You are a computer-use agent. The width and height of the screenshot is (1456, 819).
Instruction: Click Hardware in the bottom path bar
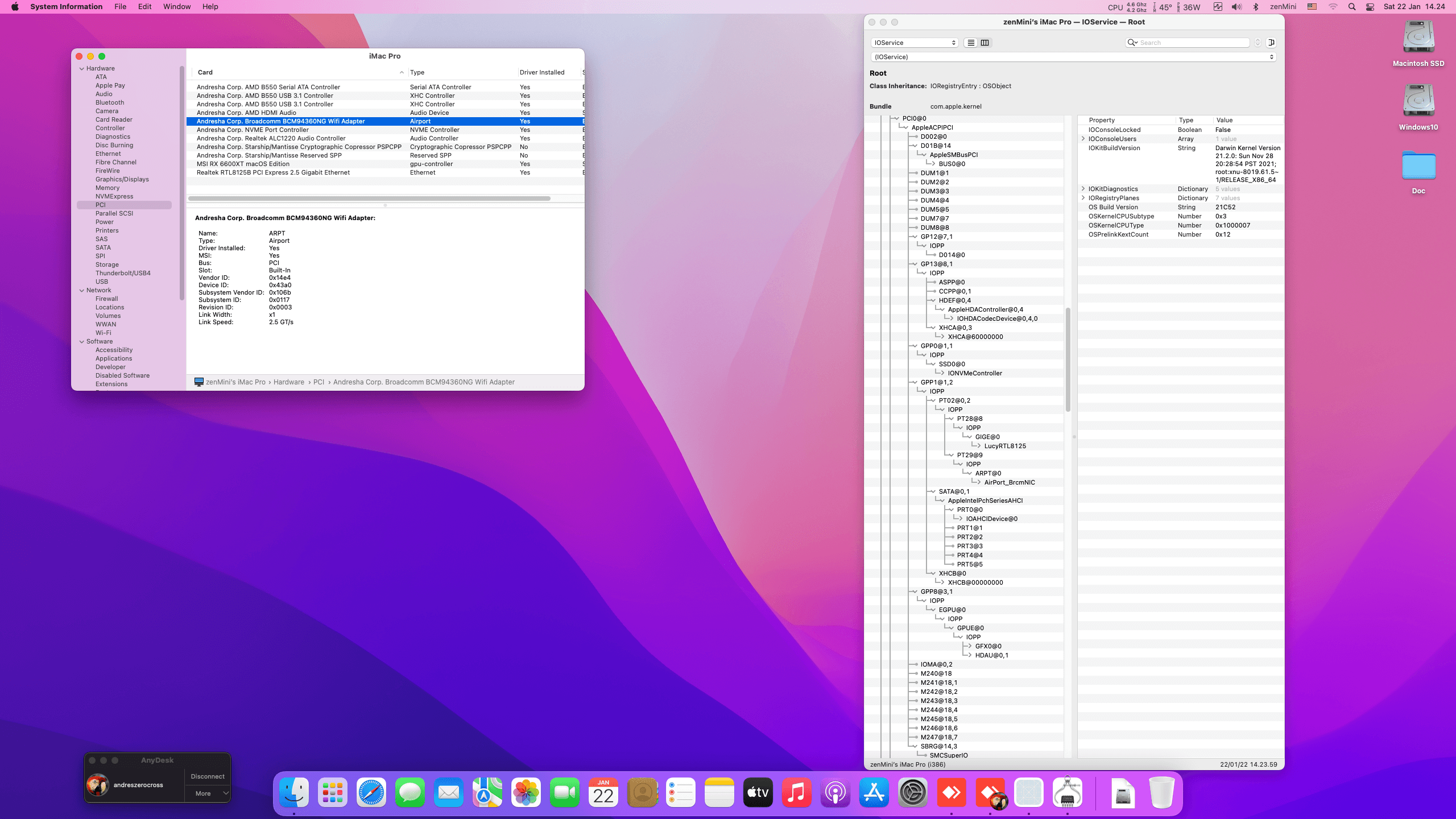[x=289, y=382]
